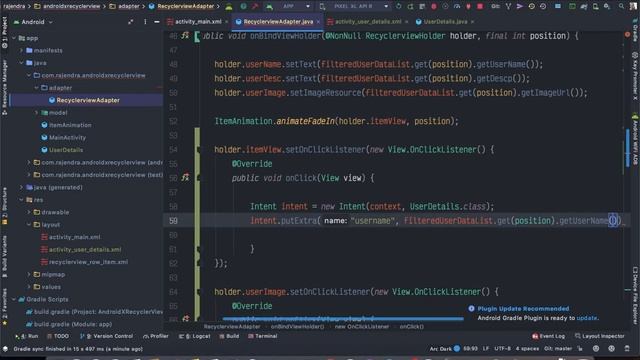Expand the values folder
The width and height of the screenshot is (640, 360).
click(x=29, y=287)
